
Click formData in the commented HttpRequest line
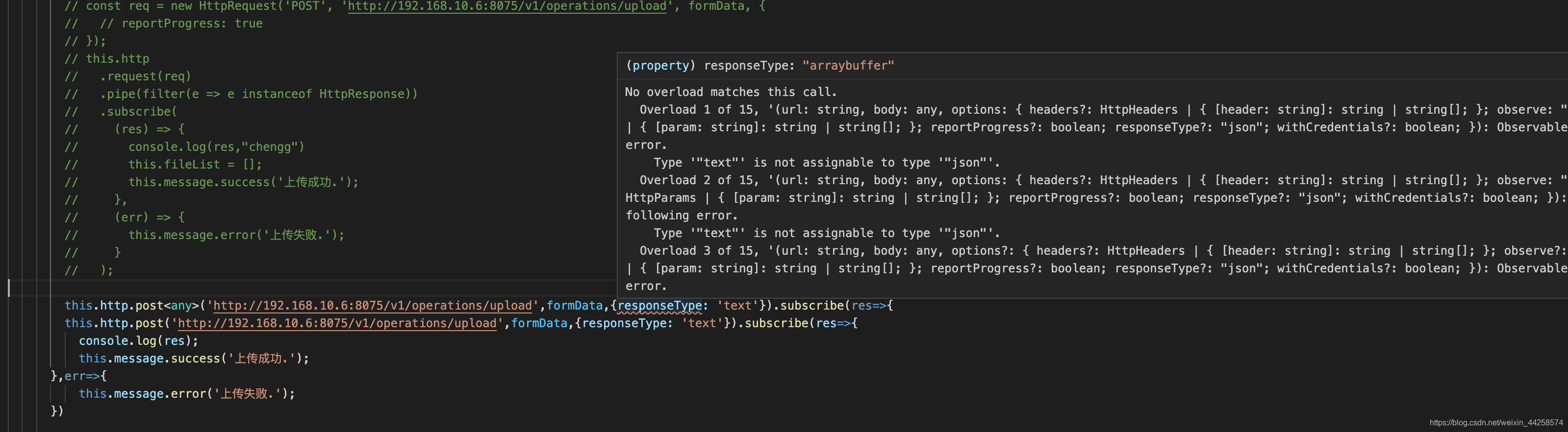716,6
